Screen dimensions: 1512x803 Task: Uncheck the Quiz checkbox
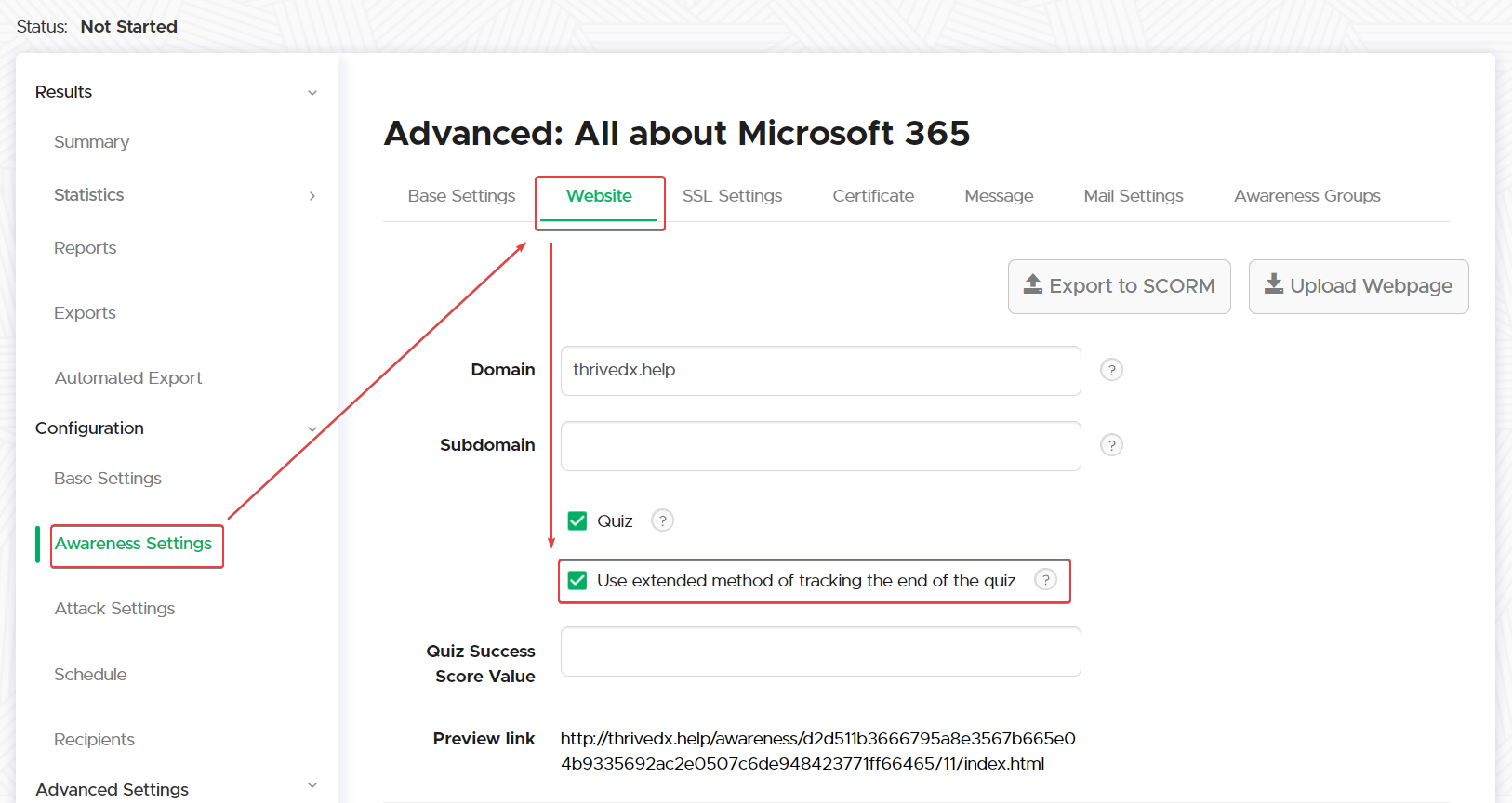(x=577, y=520)
